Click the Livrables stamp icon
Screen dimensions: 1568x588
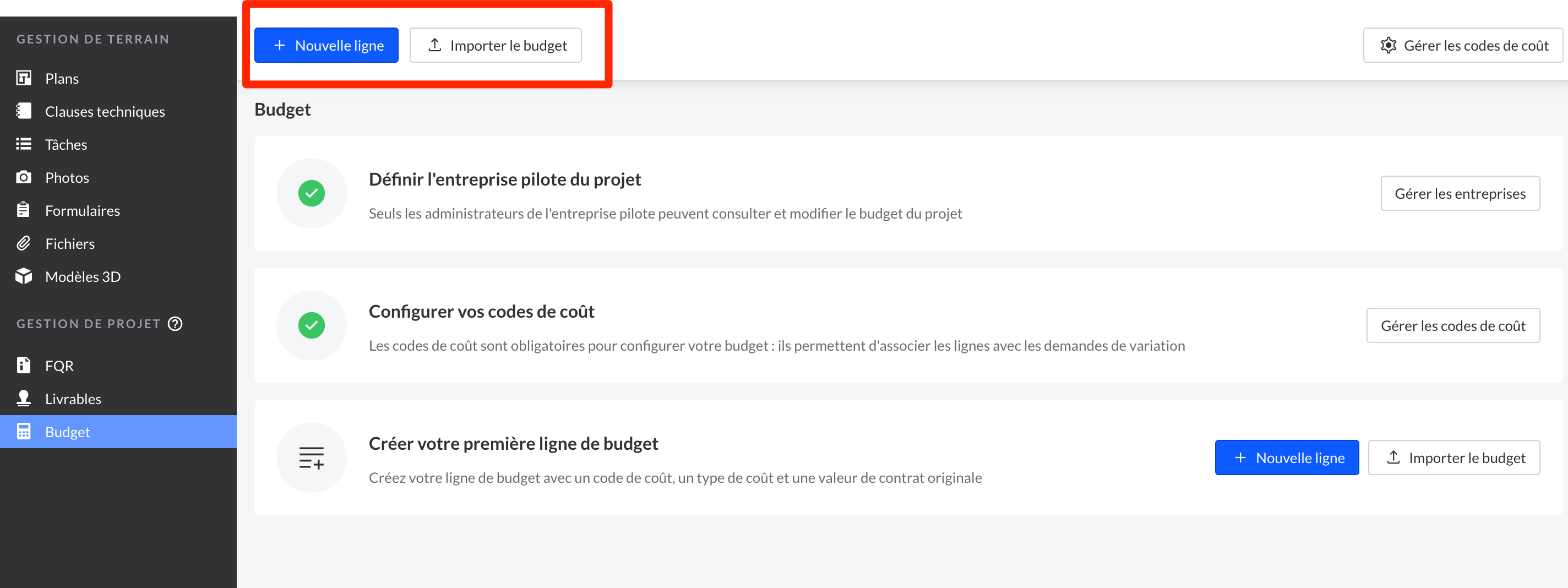click(24, 398)
